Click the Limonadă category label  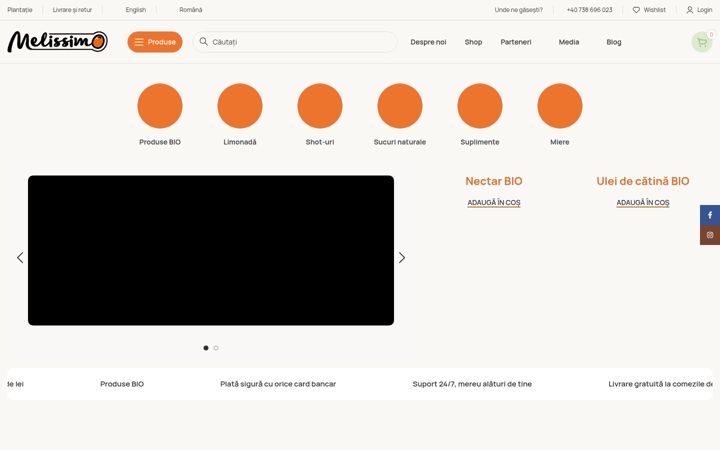[x=240, y=142]
